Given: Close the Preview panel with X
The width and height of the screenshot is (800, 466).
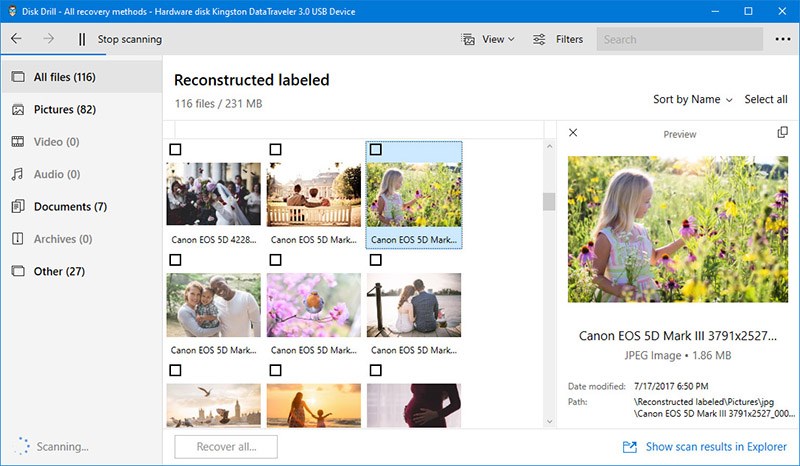Looking at the screenshot, I should [x=573, y=133].
